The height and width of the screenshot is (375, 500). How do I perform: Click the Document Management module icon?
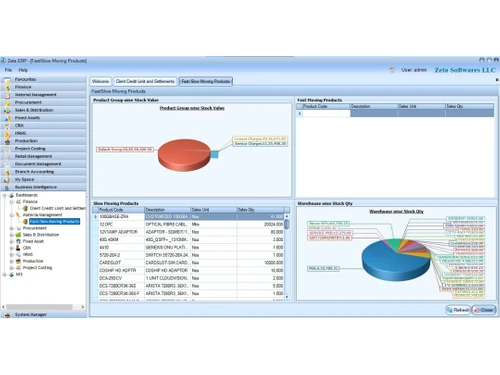(x=7, y=164)
